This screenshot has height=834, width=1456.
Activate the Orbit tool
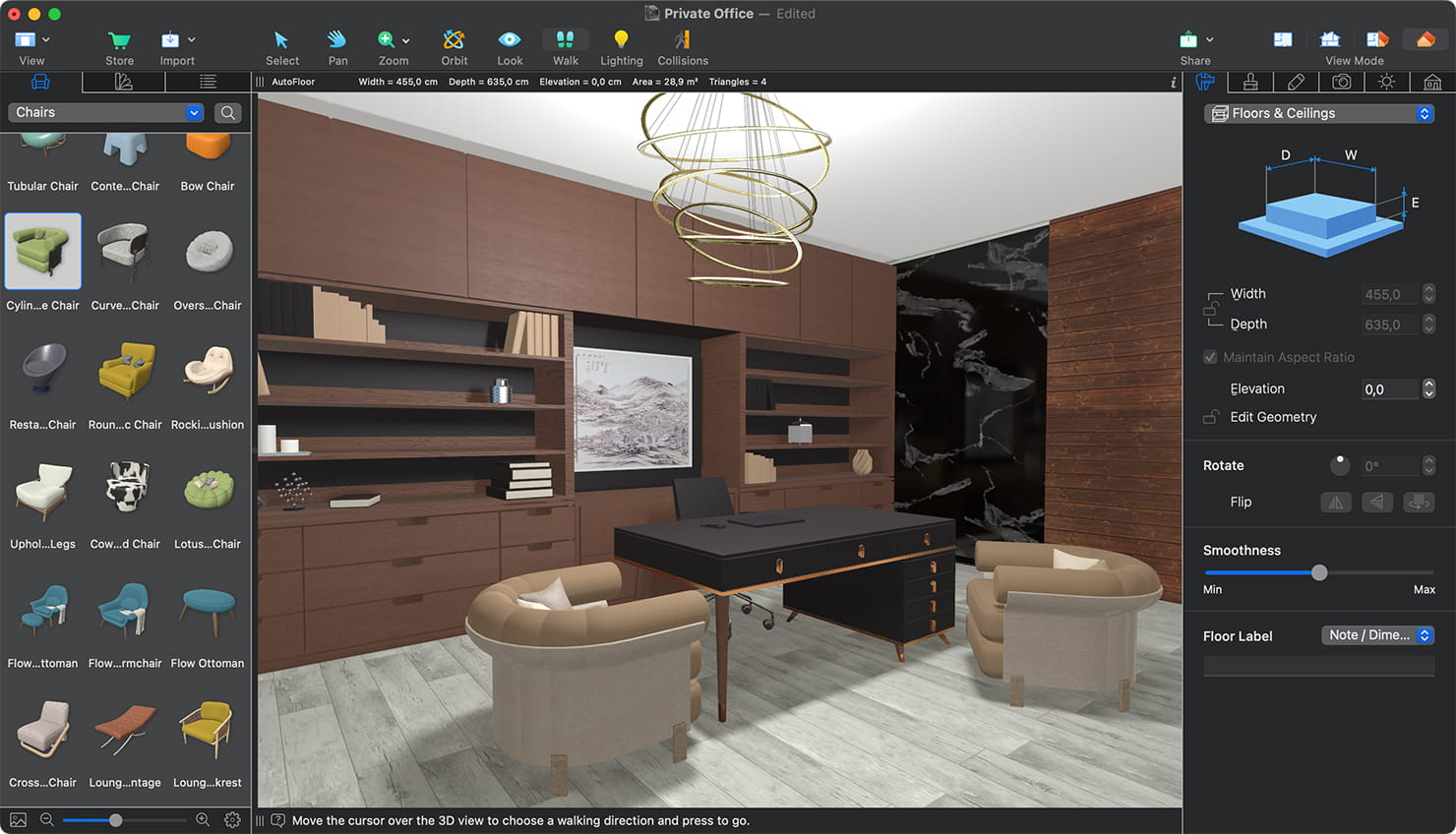(454, 46)
